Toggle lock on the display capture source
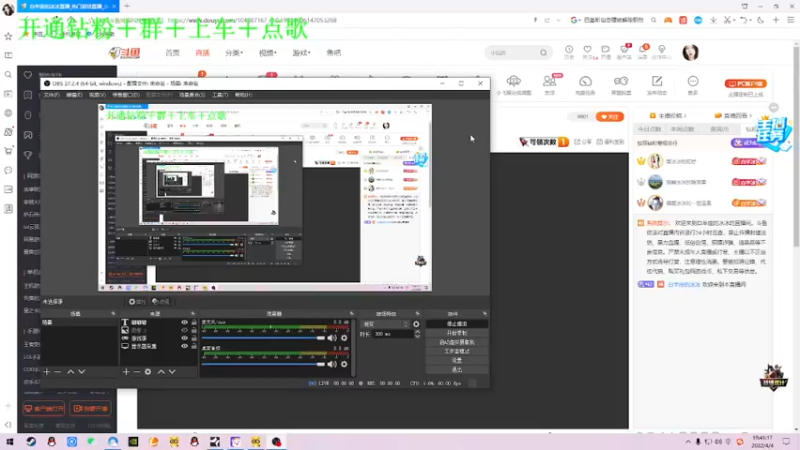This screenshot has width=800, height=450. click(194, 346)
